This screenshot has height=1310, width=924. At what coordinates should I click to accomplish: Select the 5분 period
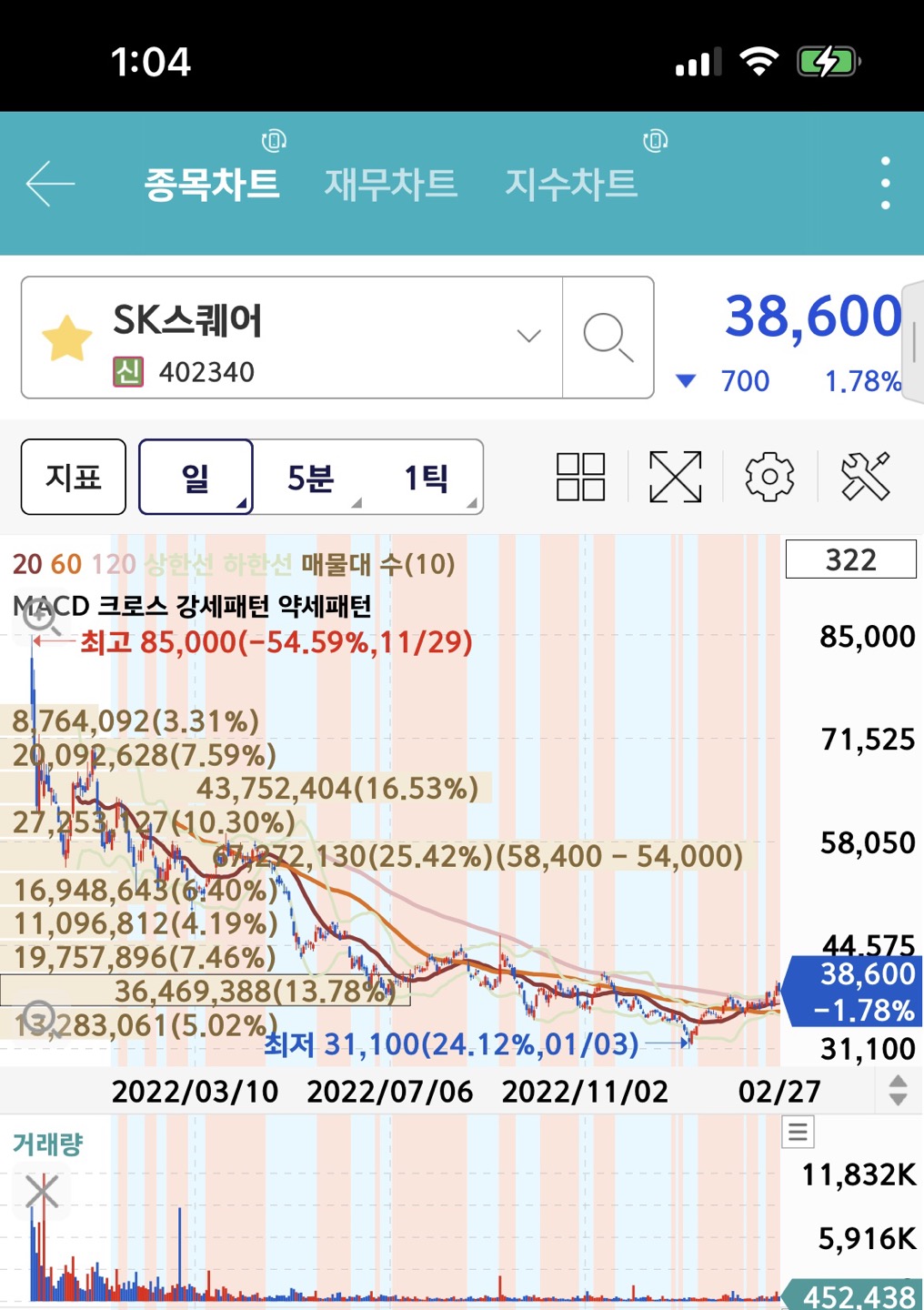310,477
